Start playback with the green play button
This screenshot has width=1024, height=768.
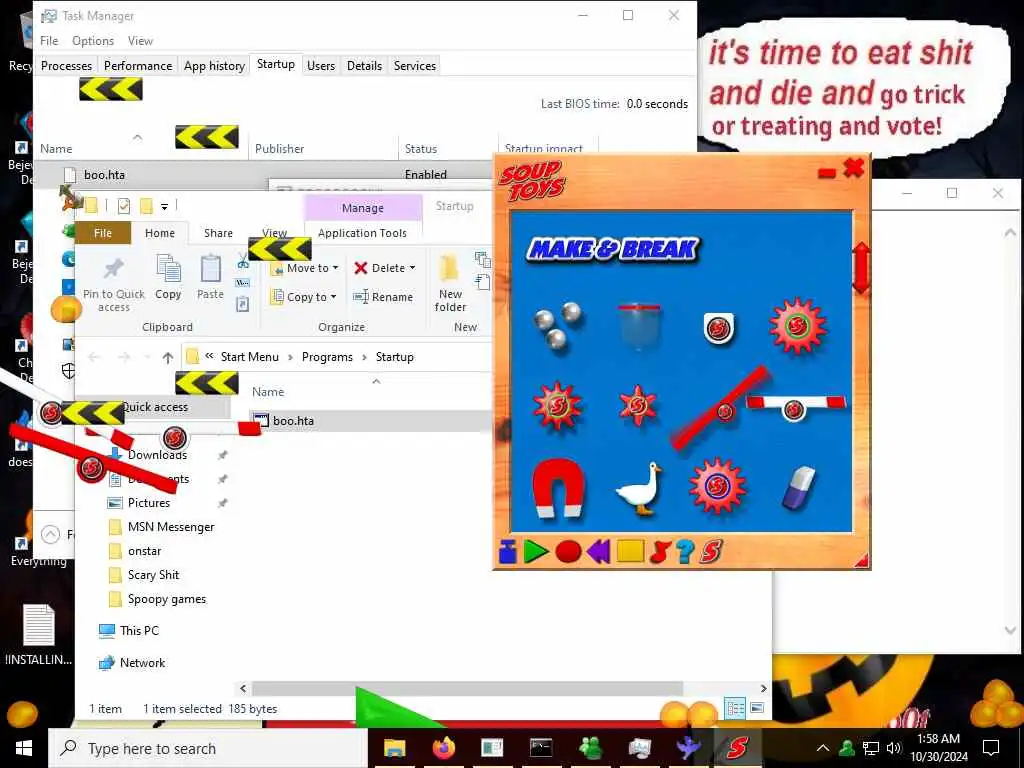[x=536, y=552]
